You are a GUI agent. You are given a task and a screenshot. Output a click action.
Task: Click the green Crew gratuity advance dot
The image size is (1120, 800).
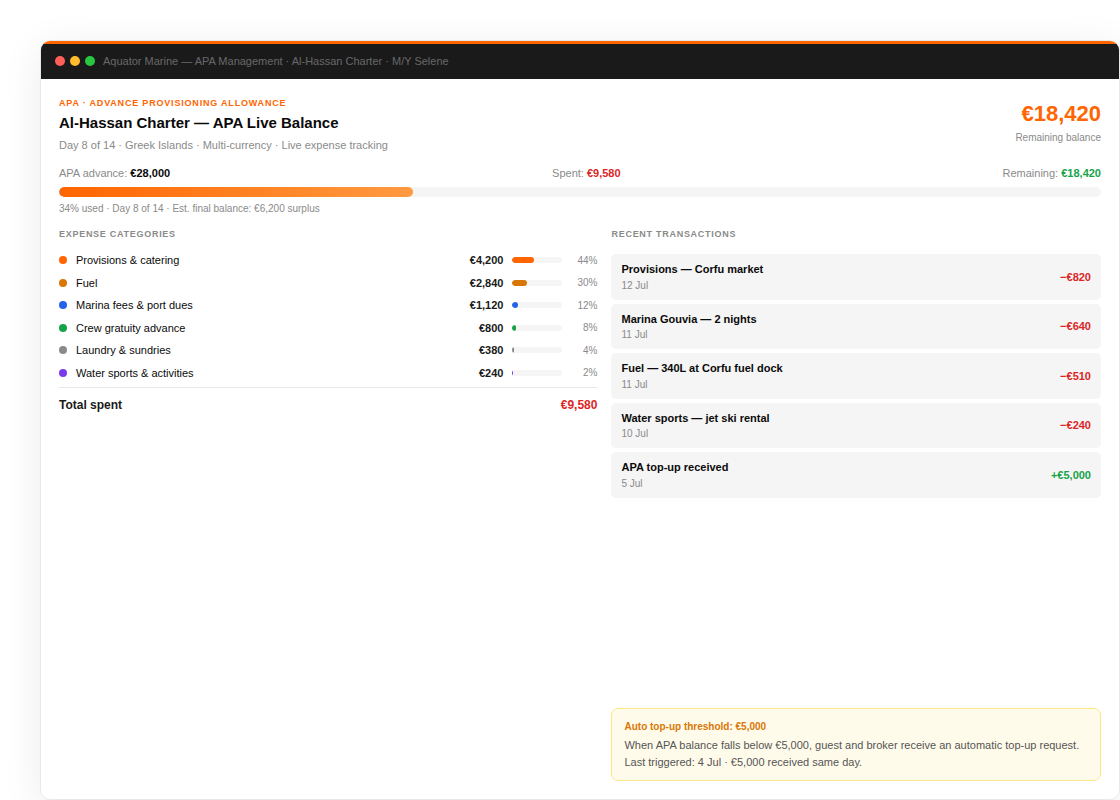63,328
